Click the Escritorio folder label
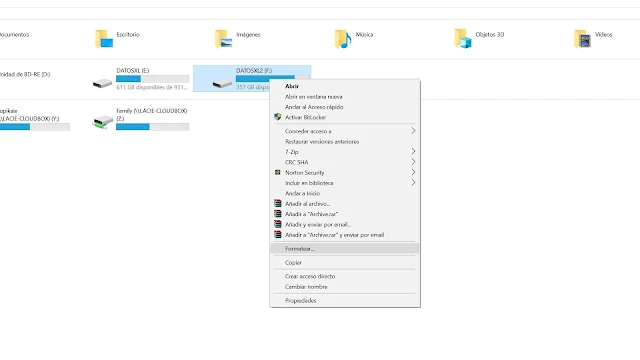The width and height of the screenshot is (640, 360). [x=128, y=35]
